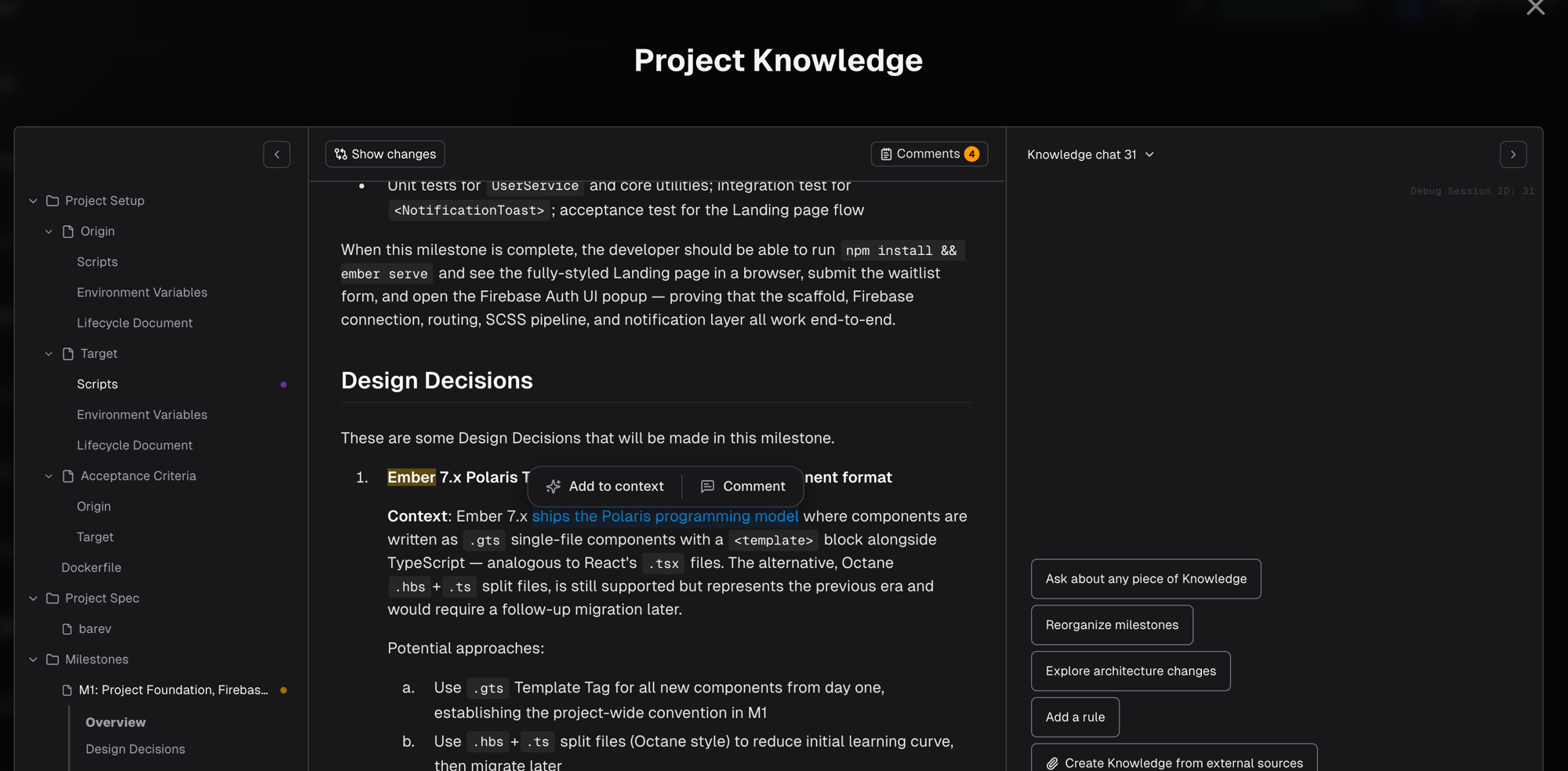This screenshot has height=771, width=1568.
Task: Close the Project Knowledge dialog
Action: point(1535,7)
